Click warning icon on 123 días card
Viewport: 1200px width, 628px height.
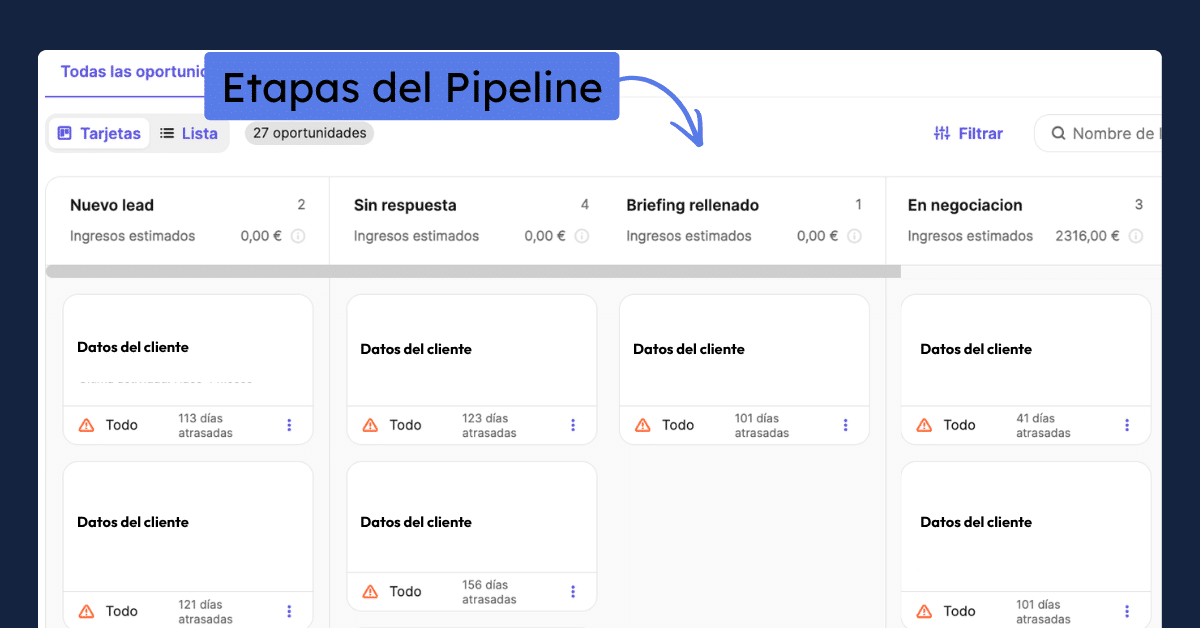coord(370,425)
